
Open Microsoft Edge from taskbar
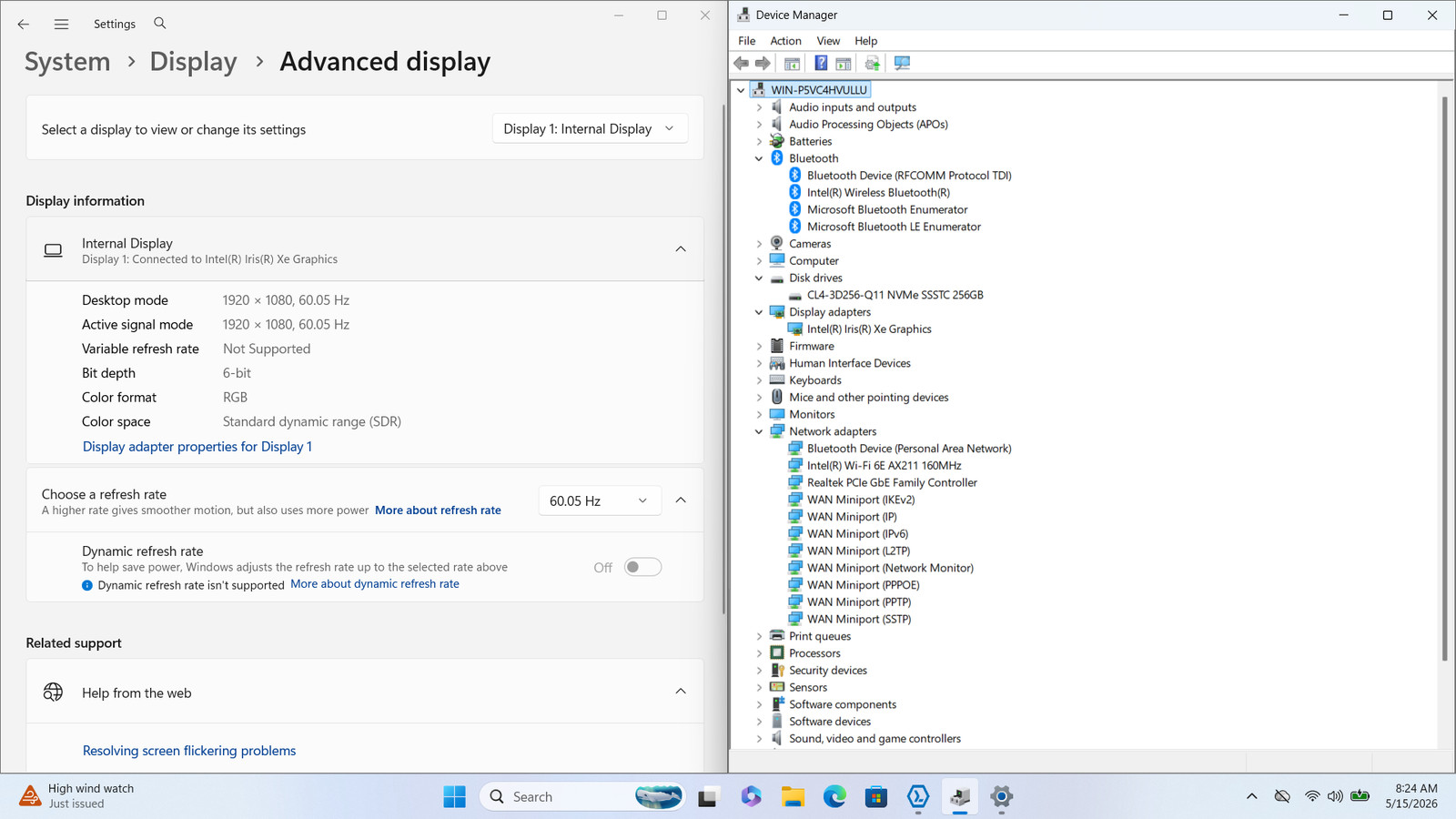pos(834,796)
